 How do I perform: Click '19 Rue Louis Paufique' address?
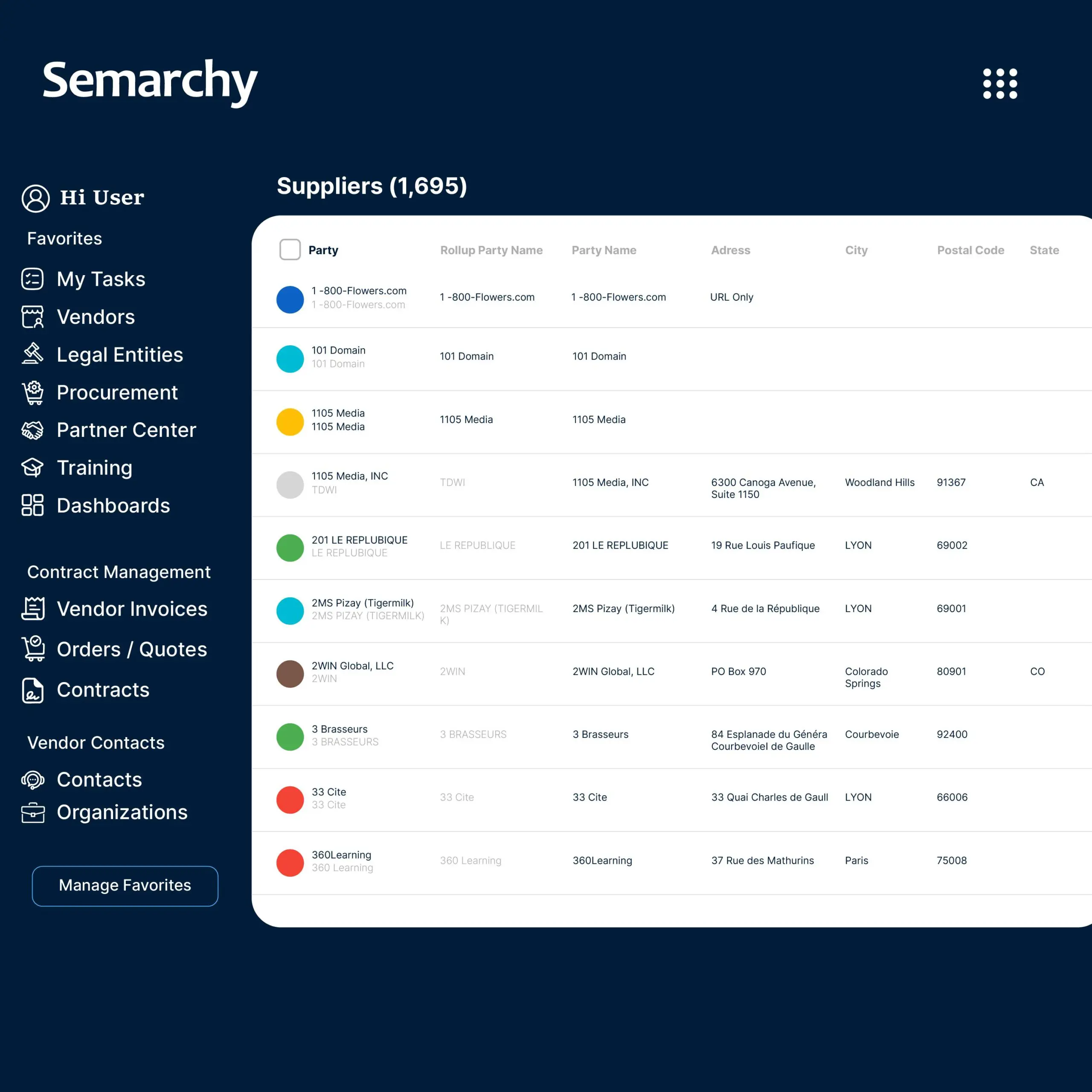point(763,546)
